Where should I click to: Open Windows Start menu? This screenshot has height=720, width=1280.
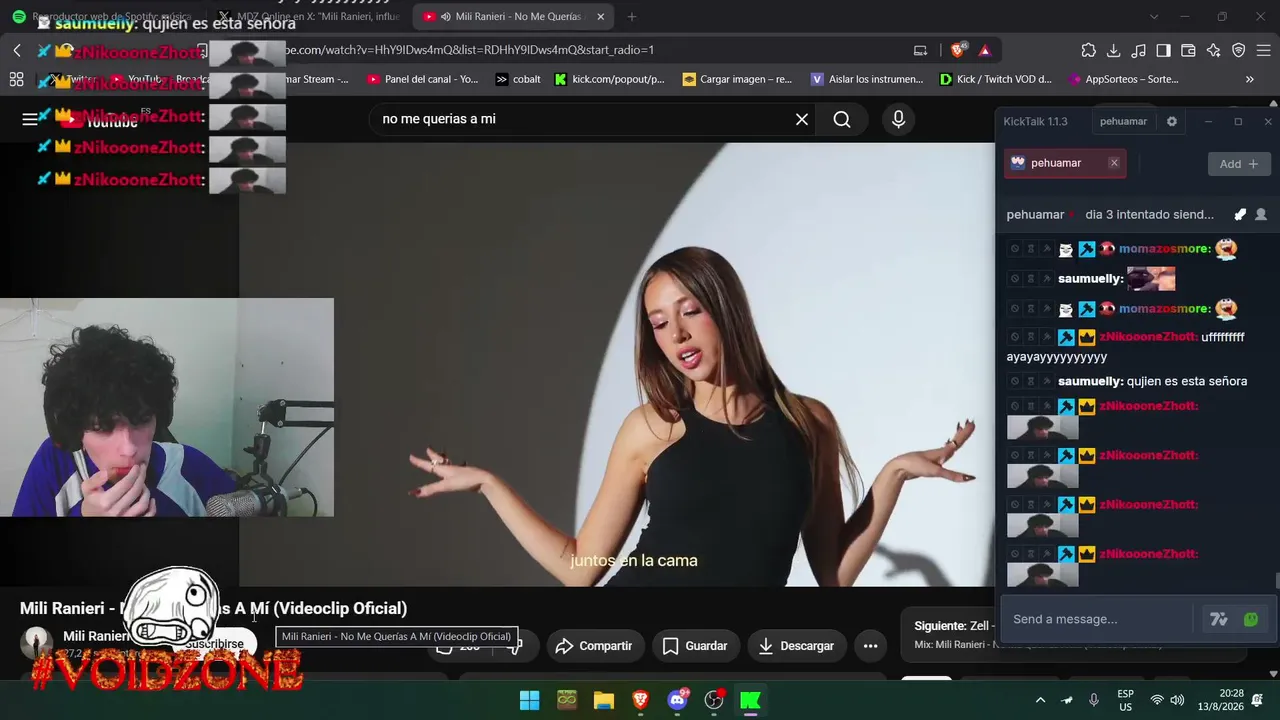coord(530,700)
